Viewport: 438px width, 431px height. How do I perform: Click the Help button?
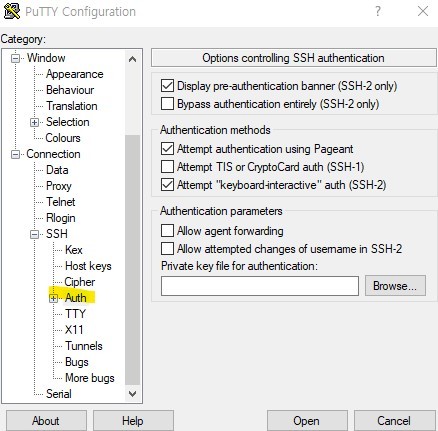133,421
